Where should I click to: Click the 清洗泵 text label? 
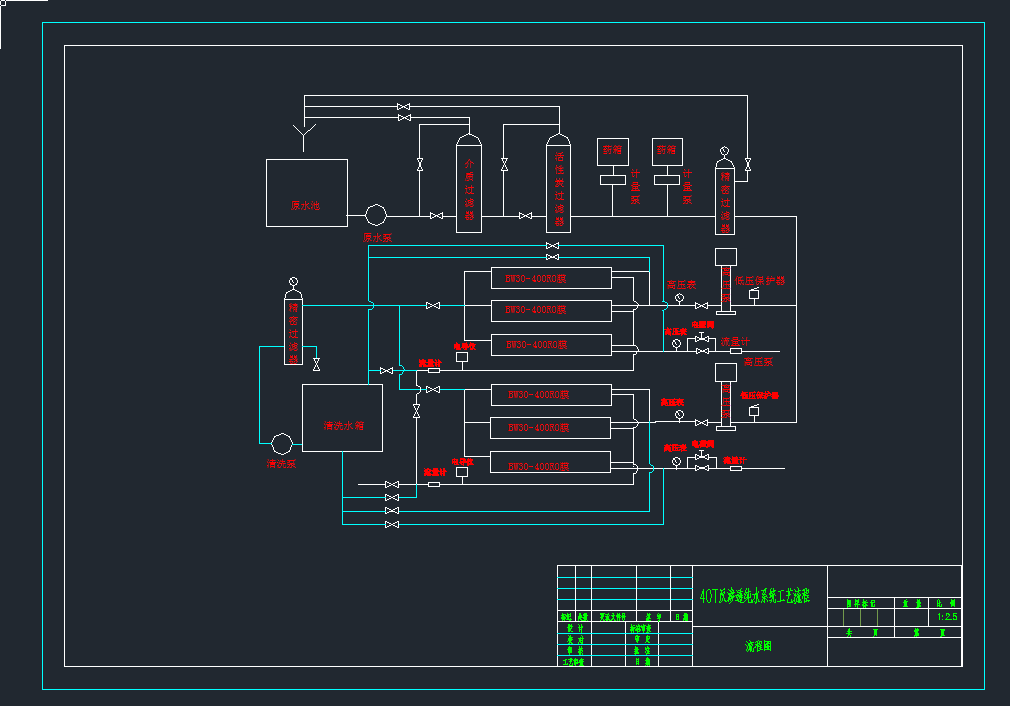pos(281,463)
